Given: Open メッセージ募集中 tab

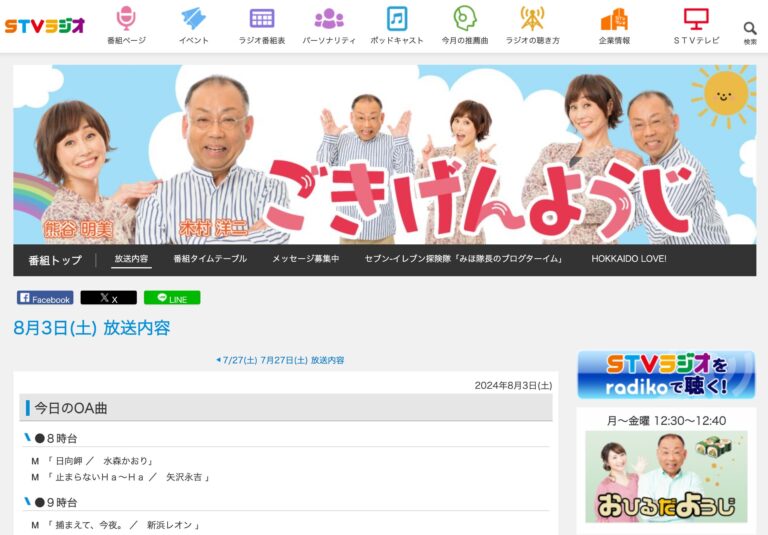Looking at the screenshot, I should click(x=306, y=259).
